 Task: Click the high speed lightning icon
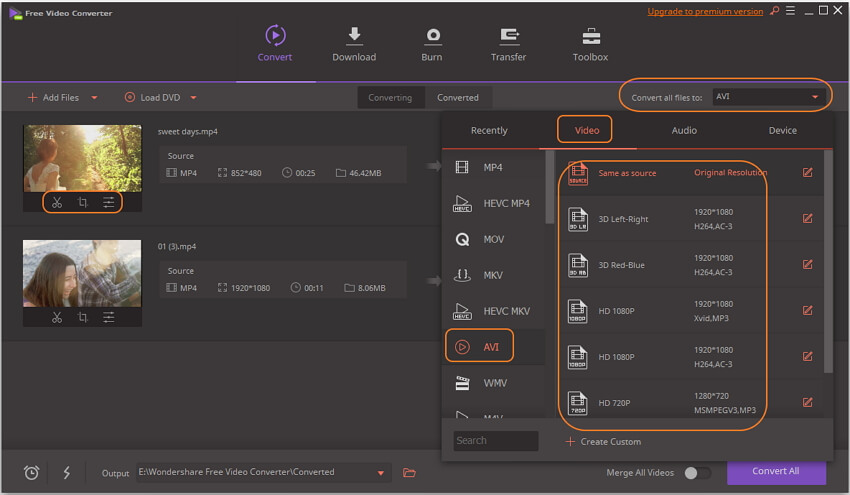tap(67, 473)
